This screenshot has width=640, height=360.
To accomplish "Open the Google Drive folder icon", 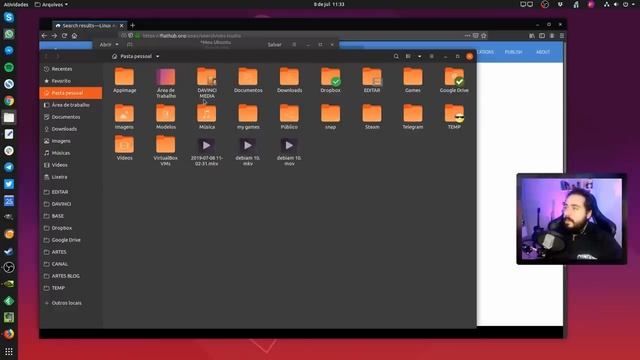I will tap(454, 77).
